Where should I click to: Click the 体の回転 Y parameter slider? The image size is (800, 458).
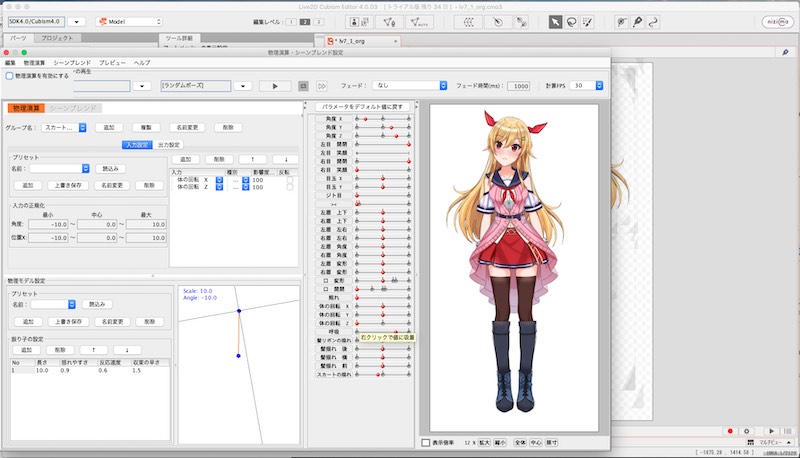pyautogui.click(x=383, y=315)
